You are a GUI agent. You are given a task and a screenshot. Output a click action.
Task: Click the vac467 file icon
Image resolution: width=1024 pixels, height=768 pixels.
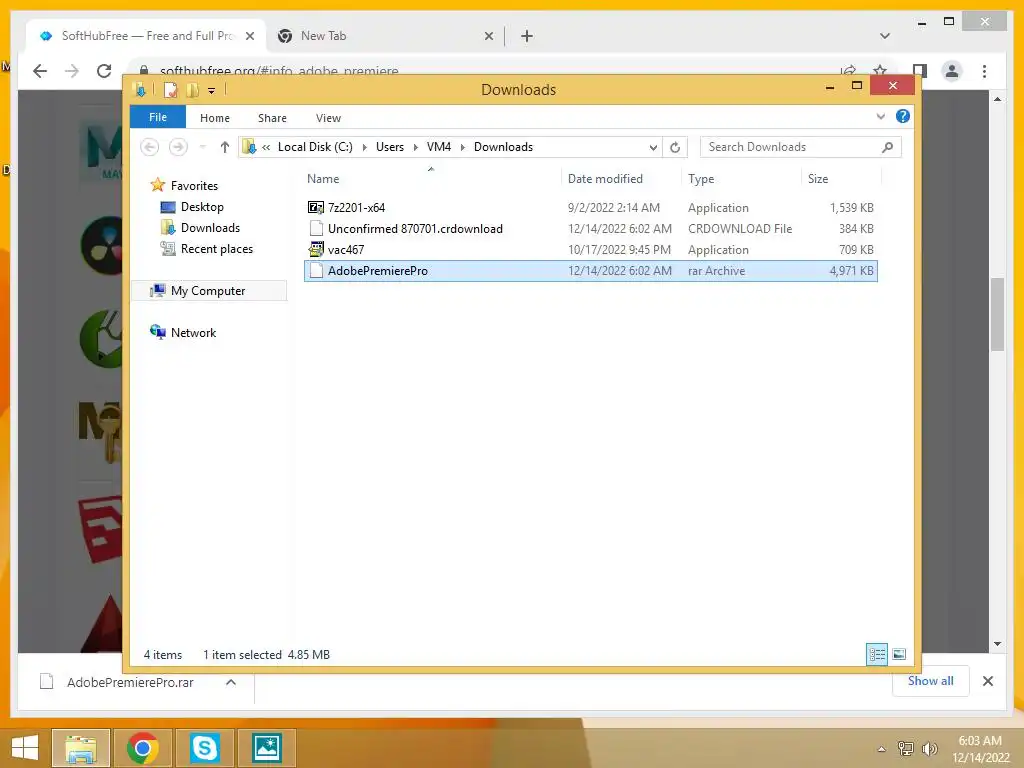[315, 249]
